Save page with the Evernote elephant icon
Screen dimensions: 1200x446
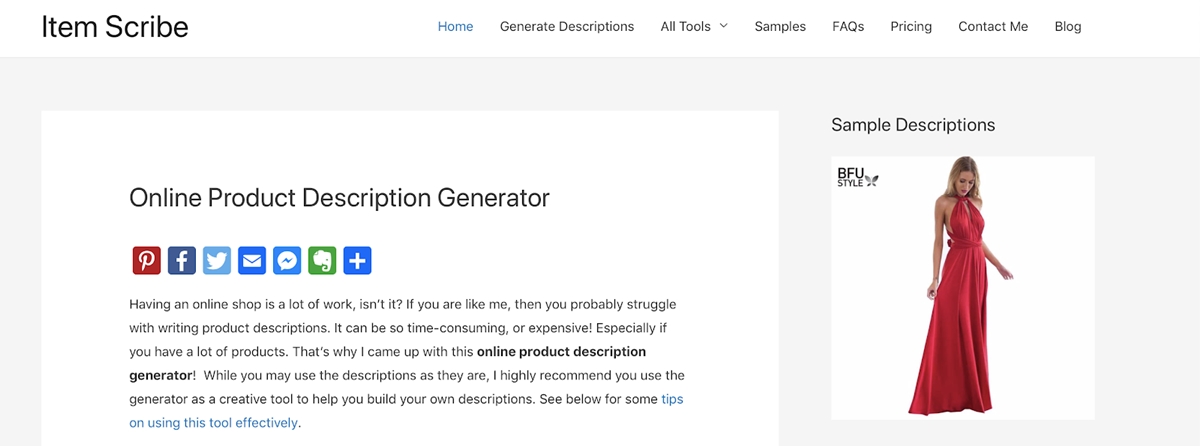(x=322, y=261)
